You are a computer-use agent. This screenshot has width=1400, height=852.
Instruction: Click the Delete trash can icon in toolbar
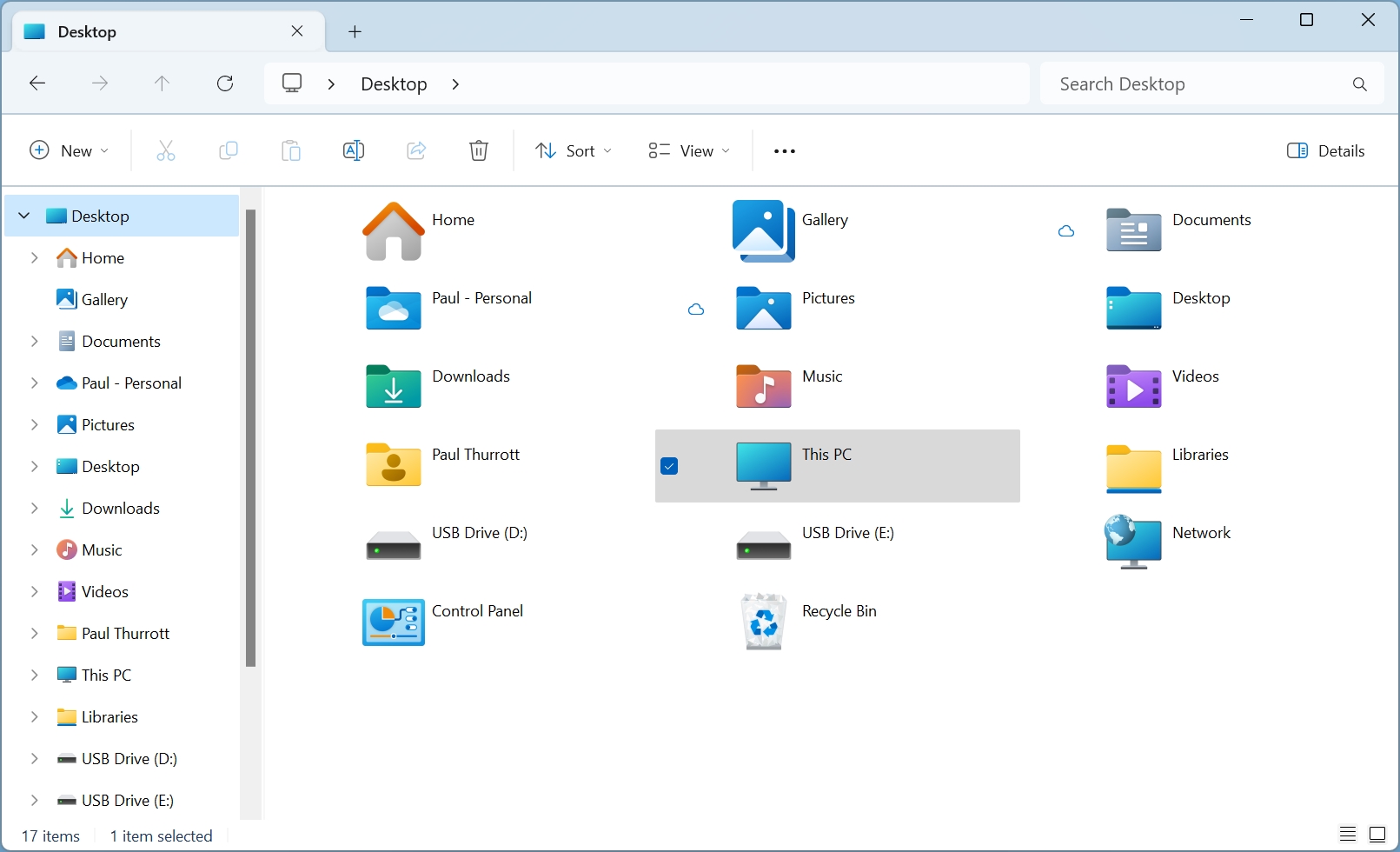(478, 150)
